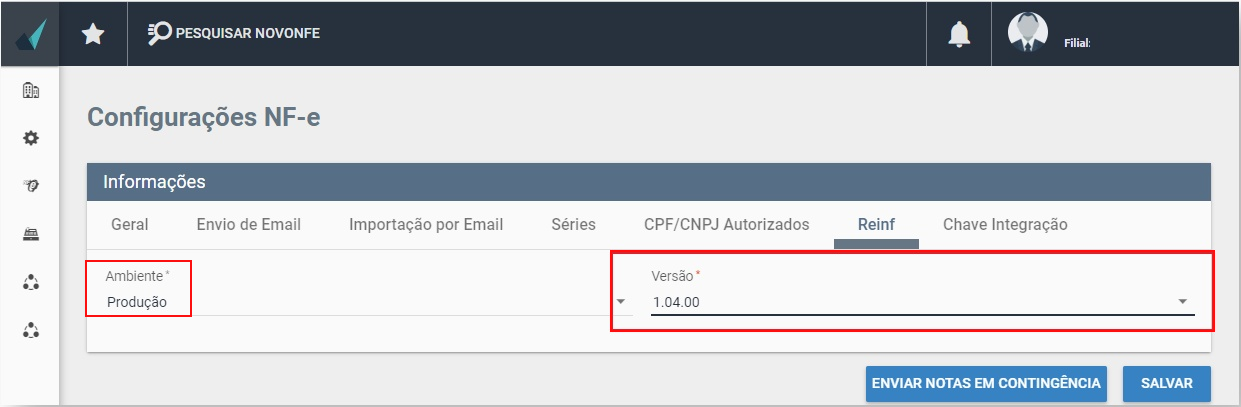Open the Importação por Email tab

[426, 224]
